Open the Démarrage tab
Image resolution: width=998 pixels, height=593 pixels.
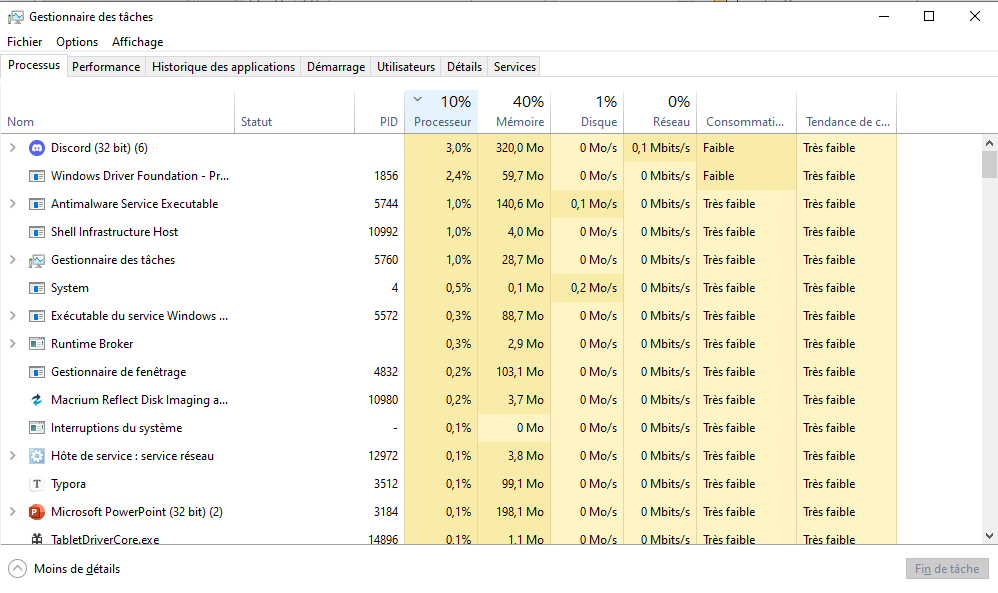[x=335, y=67]
